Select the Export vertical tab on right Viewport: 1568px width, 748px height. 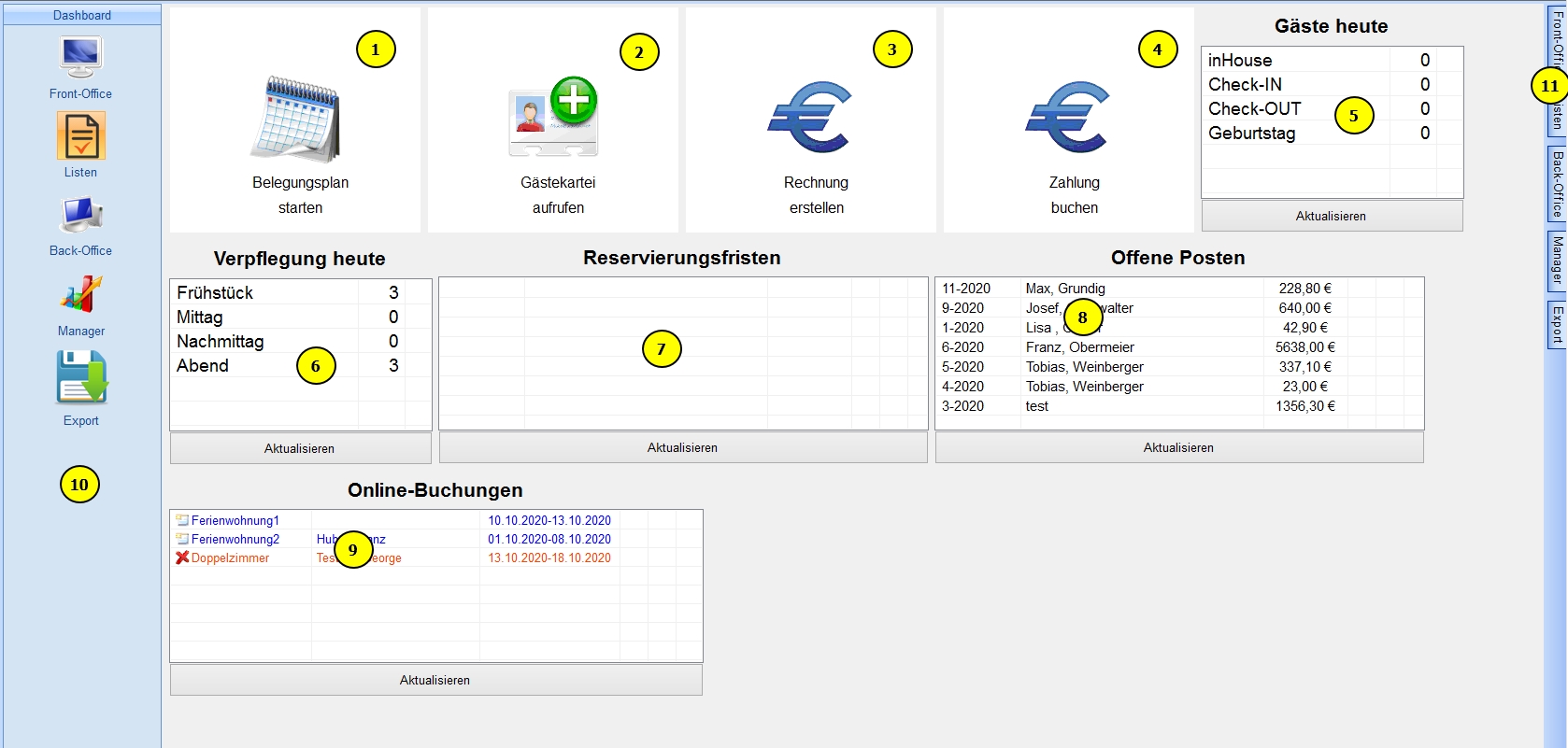pos(1557,324)
